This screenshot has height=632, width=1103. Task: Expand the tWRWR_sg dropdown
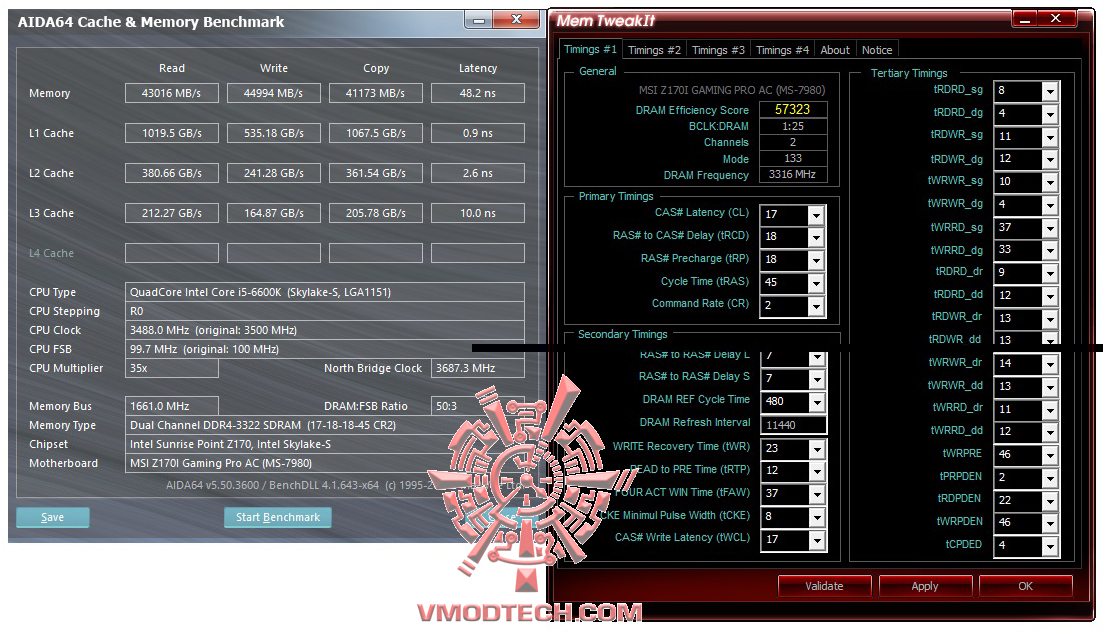(x=1050, y=182)
